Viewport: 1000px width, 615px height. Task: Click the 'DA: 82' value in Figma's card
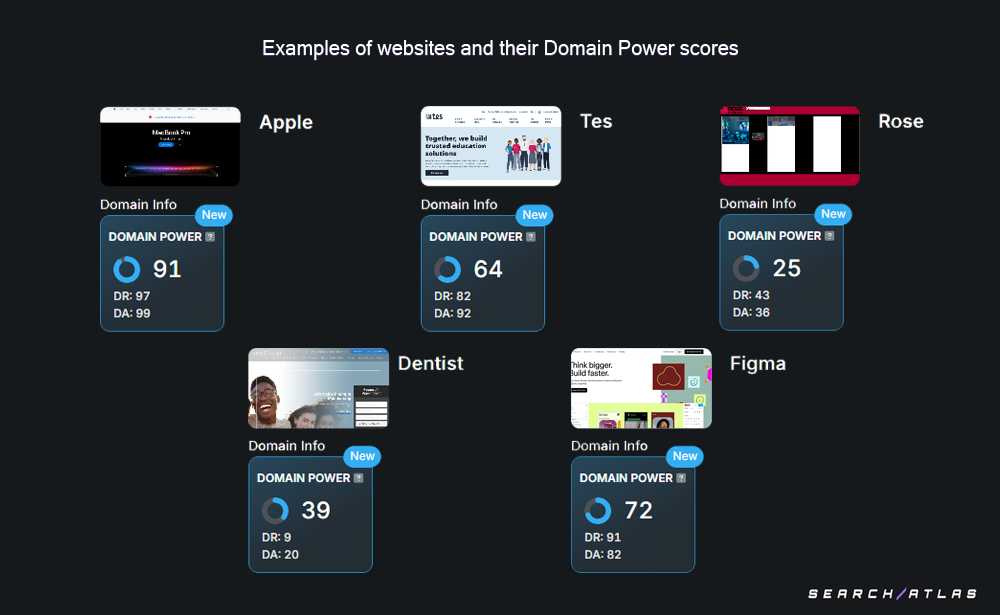[603, 554]
